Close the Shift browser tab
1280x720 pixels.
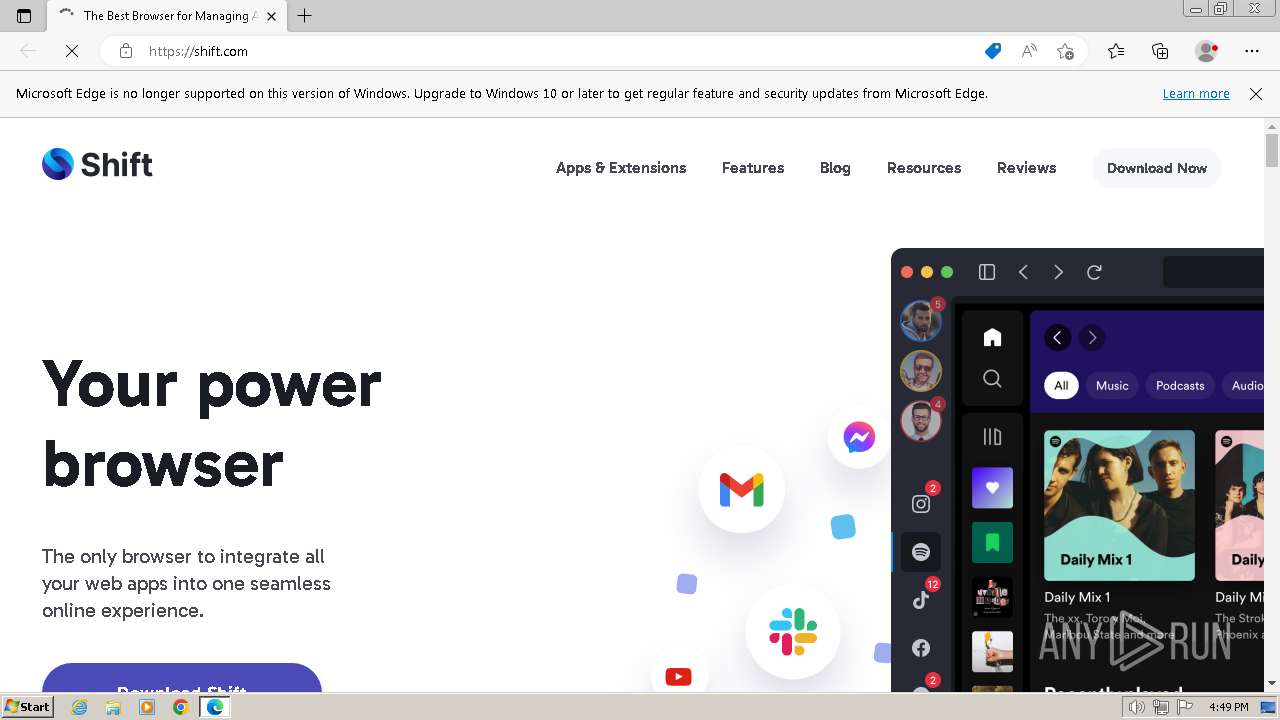point(271,16)
